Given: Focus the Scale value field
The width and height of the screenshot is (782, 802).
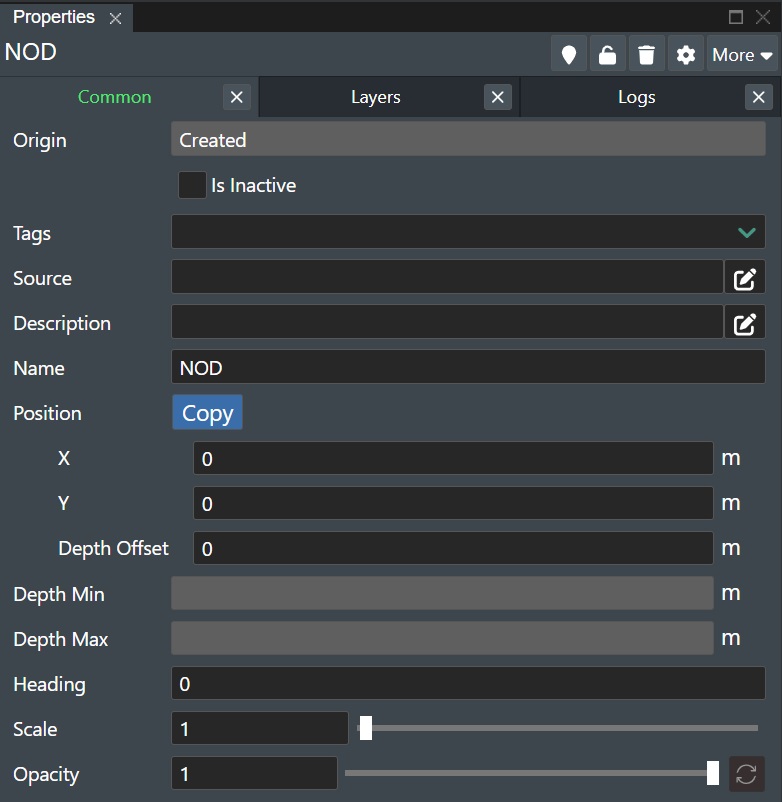Looking at the screenshot, I should (x=260, y=728).
